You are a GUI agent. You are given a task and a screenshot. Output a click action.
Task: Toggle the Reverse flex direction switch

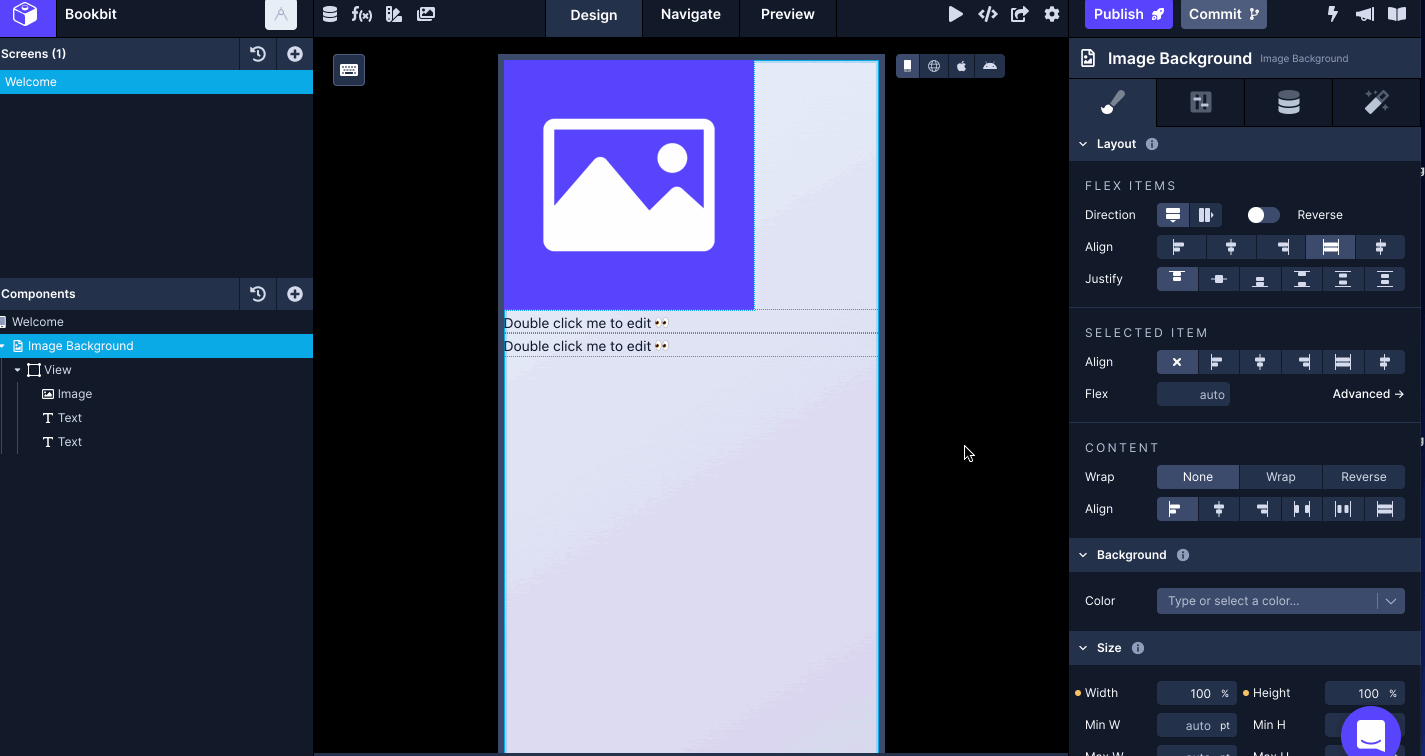1262,214
